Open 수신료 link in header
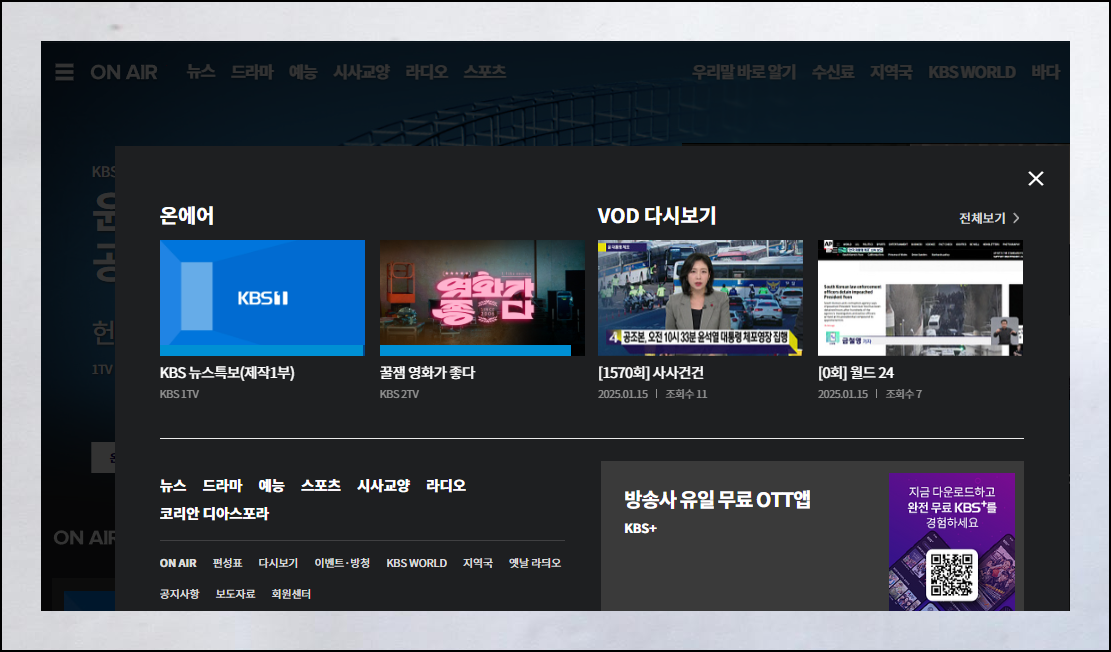Viewport: 1111px width, 652px height. tap(833, 72)
